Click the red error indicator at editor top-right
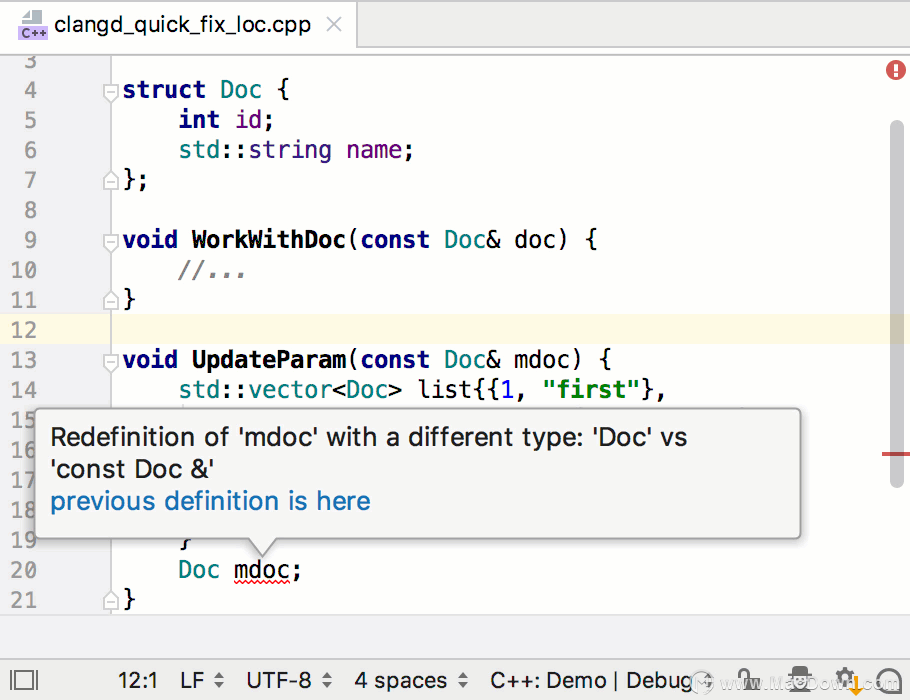 click(x=895, y=71)
